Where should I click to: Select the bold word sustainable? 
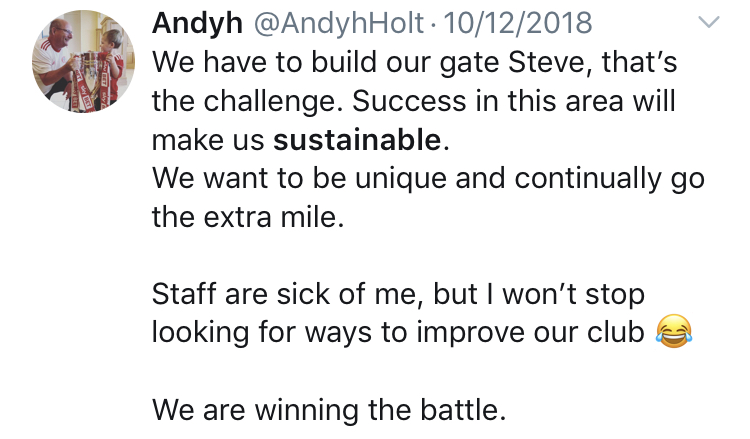click(x=357, y=140)
